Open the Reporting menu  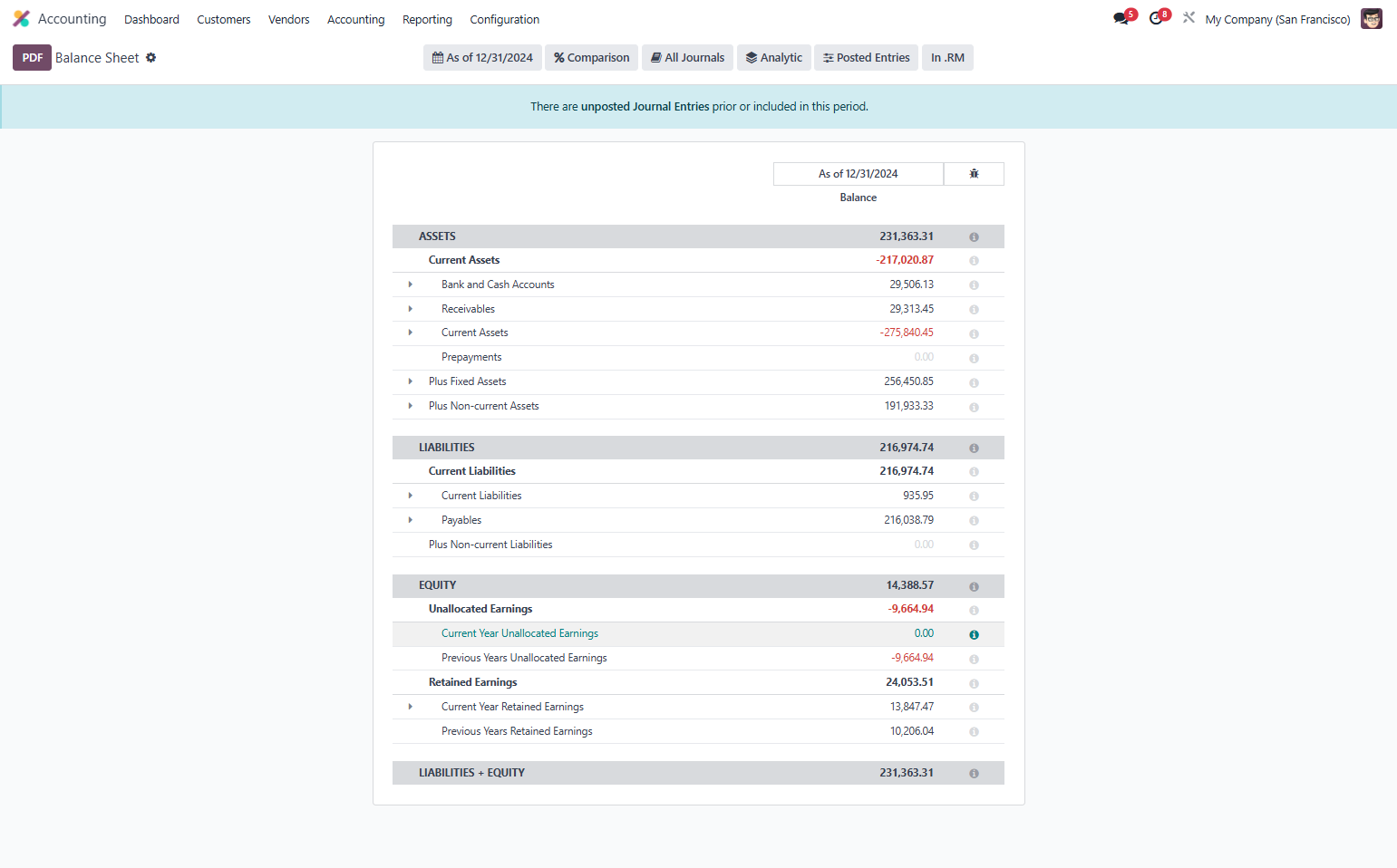[427, 19]
